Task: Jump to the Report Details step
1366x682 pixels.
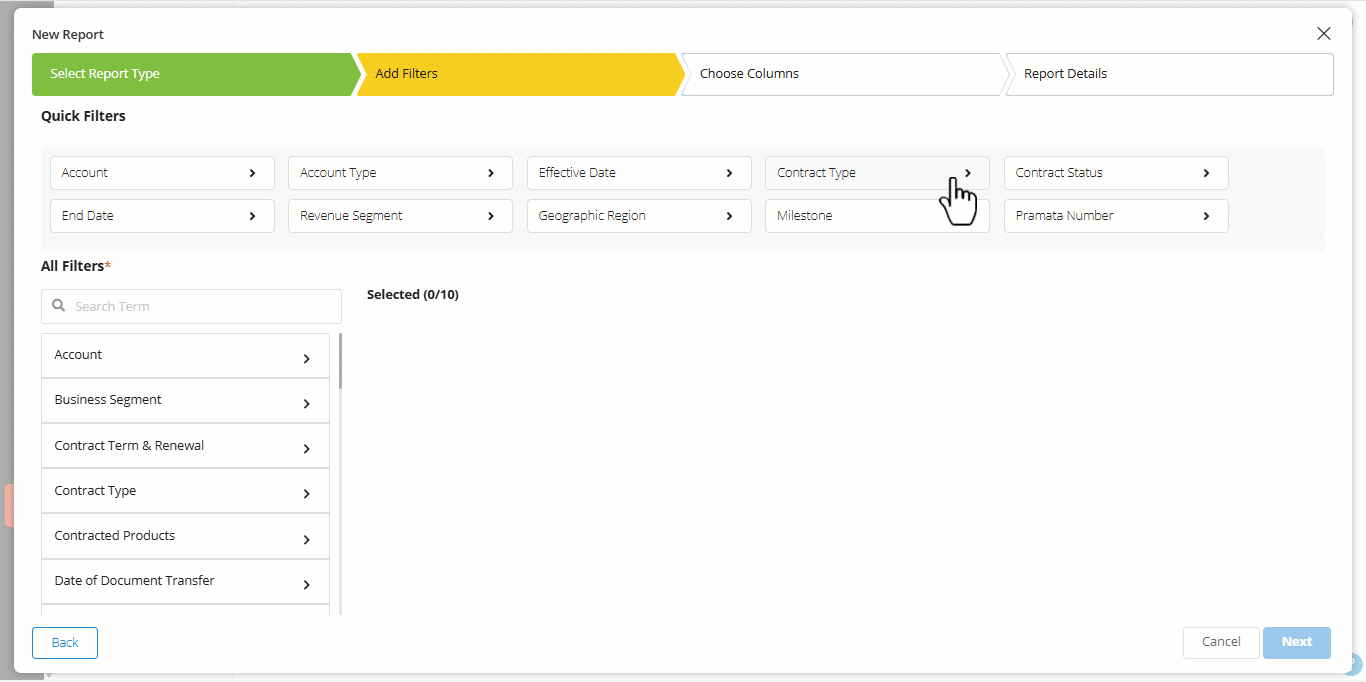Action: (1169, 74)
